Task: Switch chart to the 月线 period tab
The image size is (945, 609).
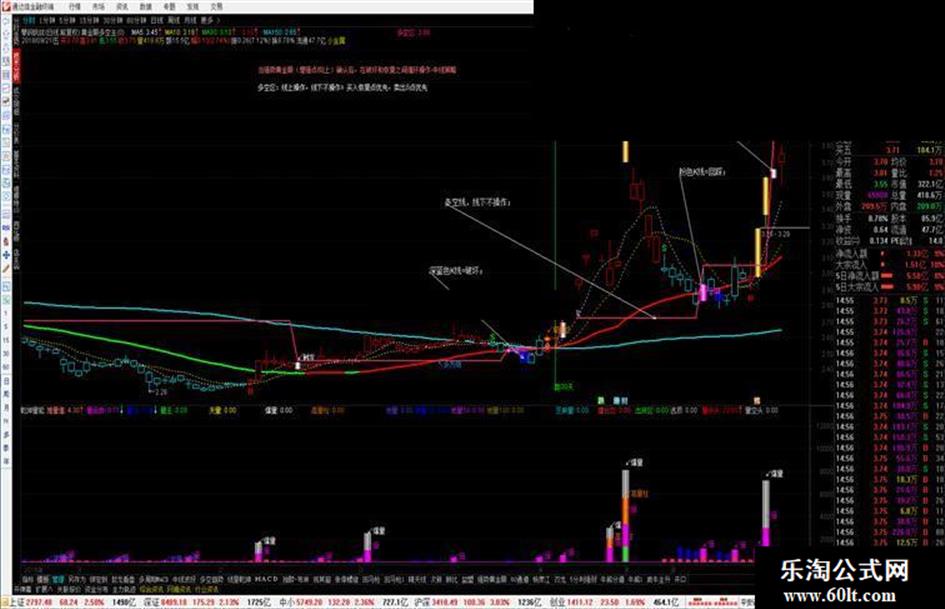Action: click(190, 20)
